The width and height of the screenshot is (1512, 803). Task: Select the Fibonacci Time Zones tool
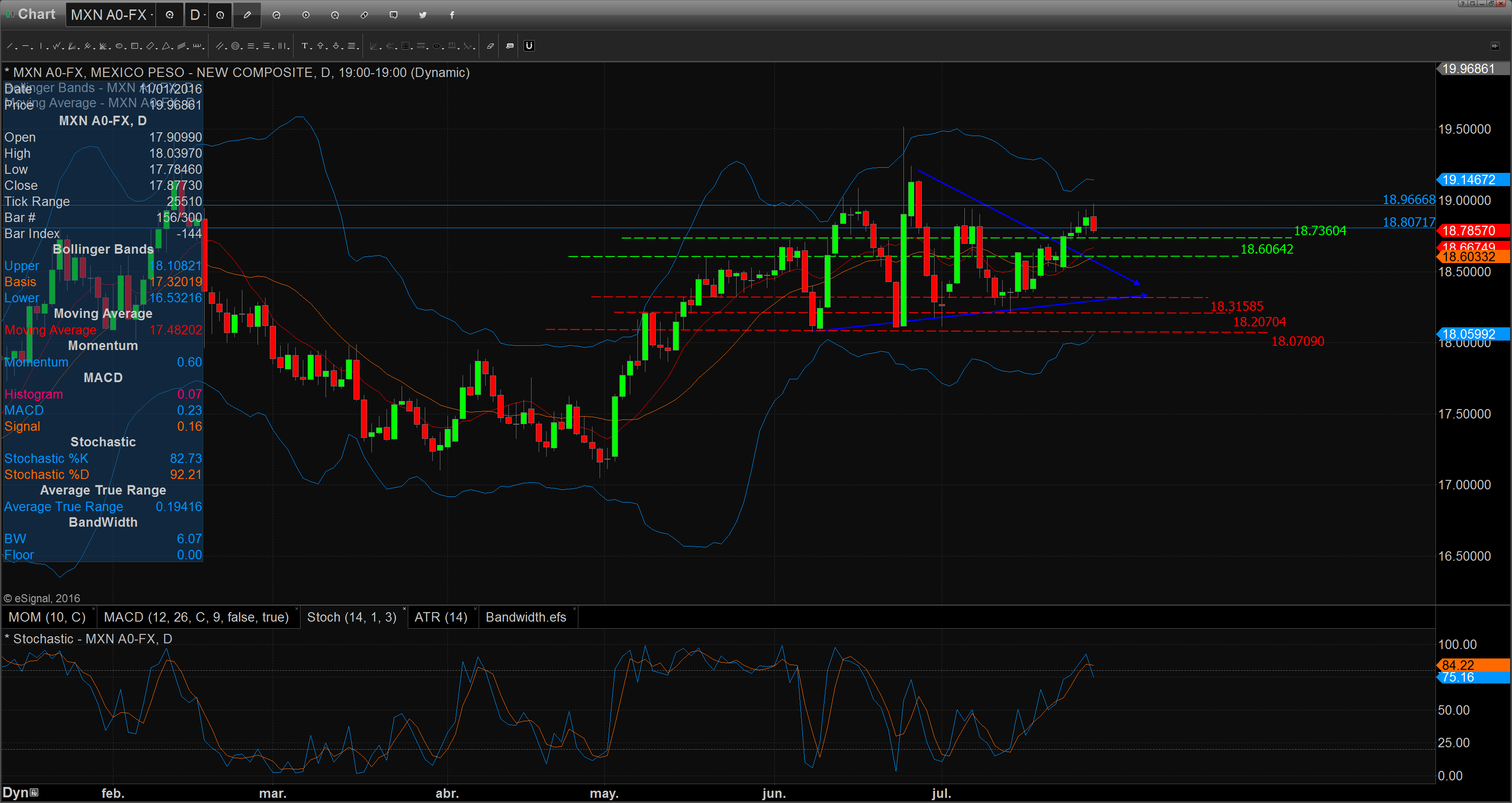point(282,46)
